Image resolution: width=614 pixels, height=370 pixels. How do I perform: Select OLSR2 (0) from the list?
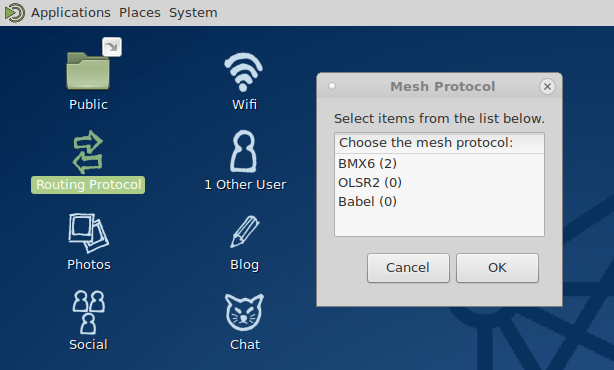(439, 182)
